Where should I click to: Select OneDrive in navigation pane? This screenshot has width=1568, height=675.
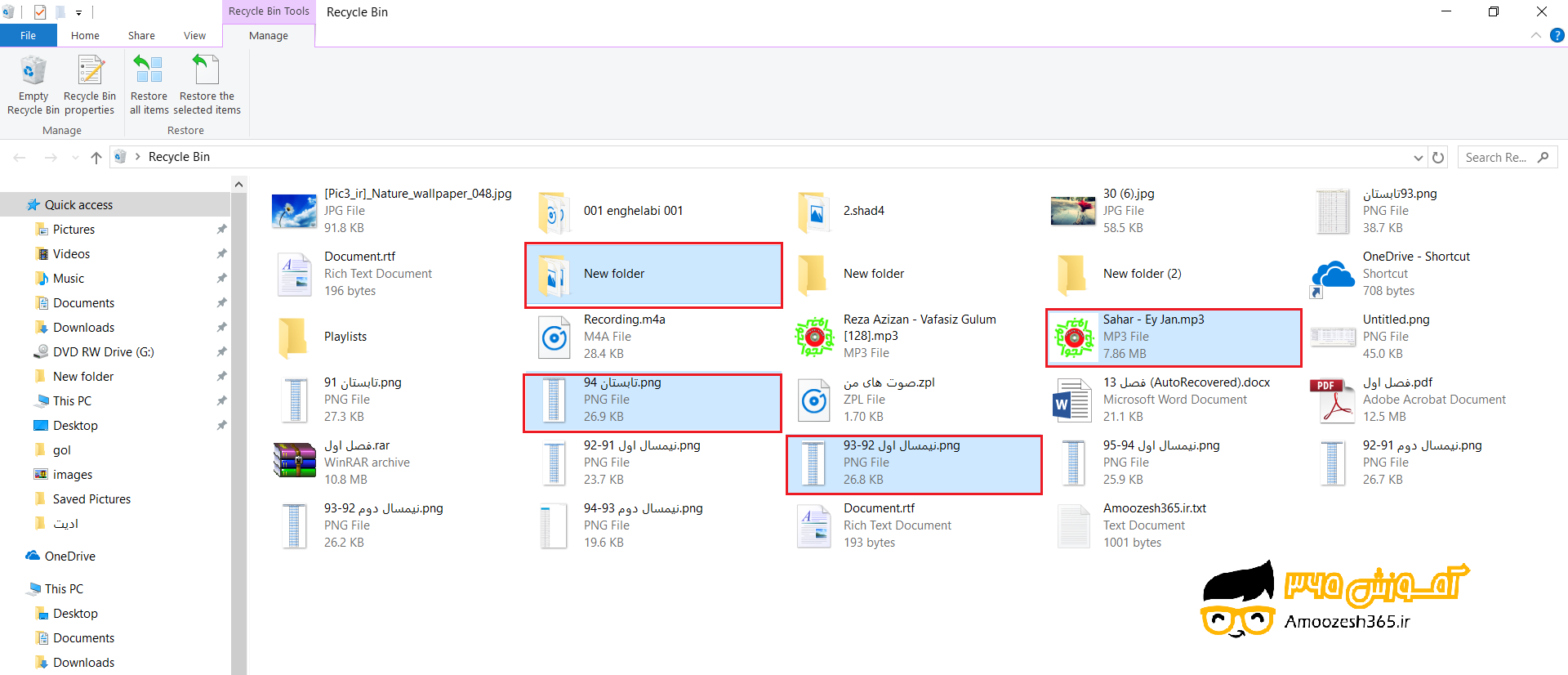tap(70, 557)
